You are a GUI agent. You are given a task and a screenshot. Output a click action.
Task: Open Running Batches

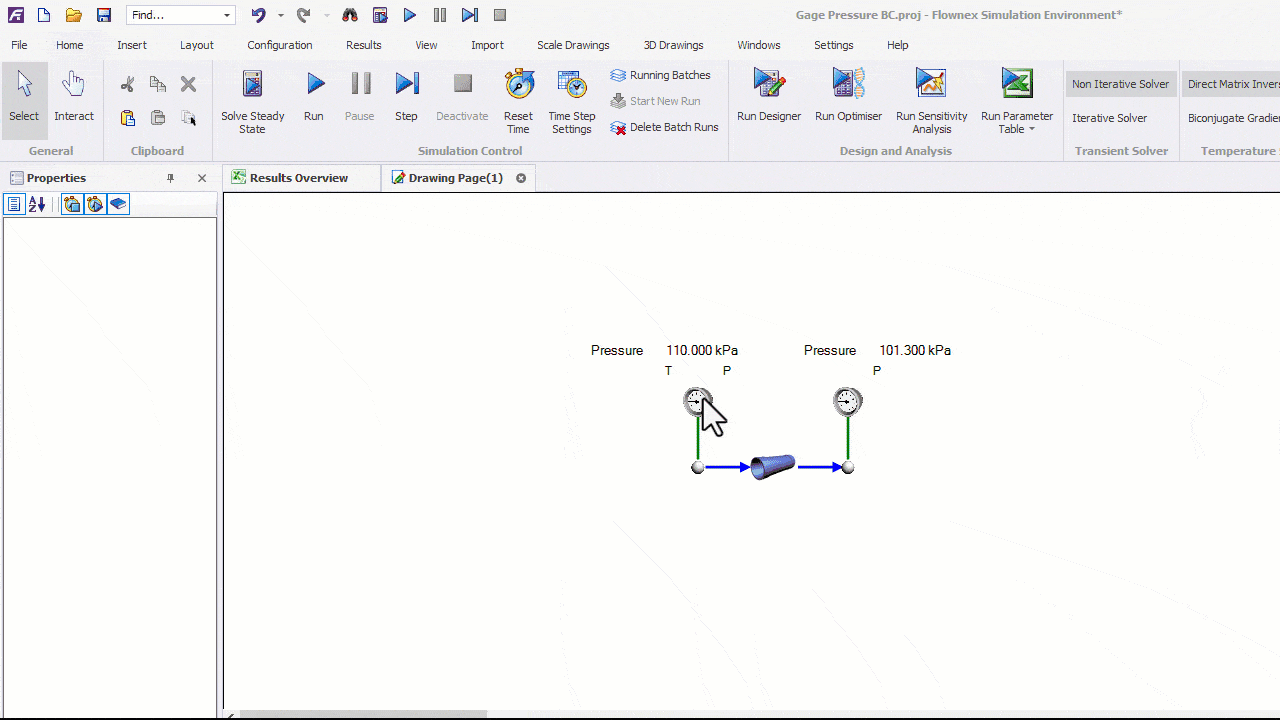pyautogui.click(x=661, y=75)
